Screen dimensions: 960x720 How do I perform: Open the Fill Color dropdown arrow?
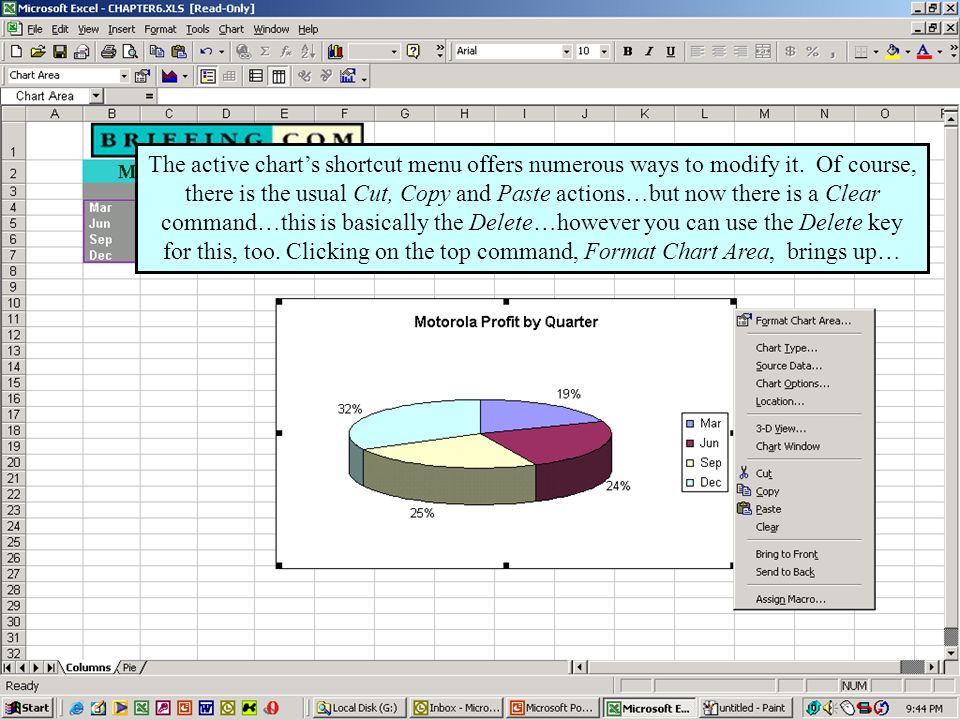(907, 51)
